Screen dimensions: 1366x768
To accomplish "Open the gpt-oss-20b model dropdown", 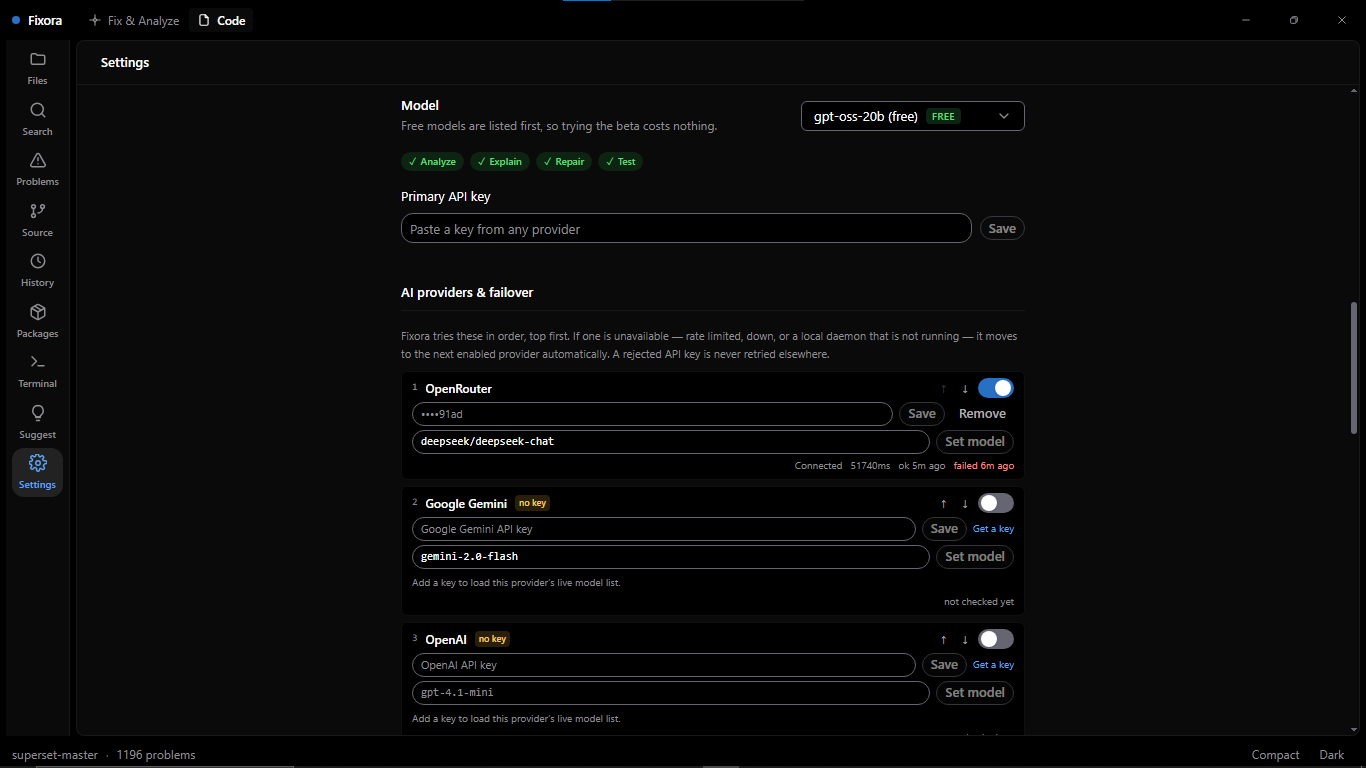I will pyautogui.click(x=913, y=116).
